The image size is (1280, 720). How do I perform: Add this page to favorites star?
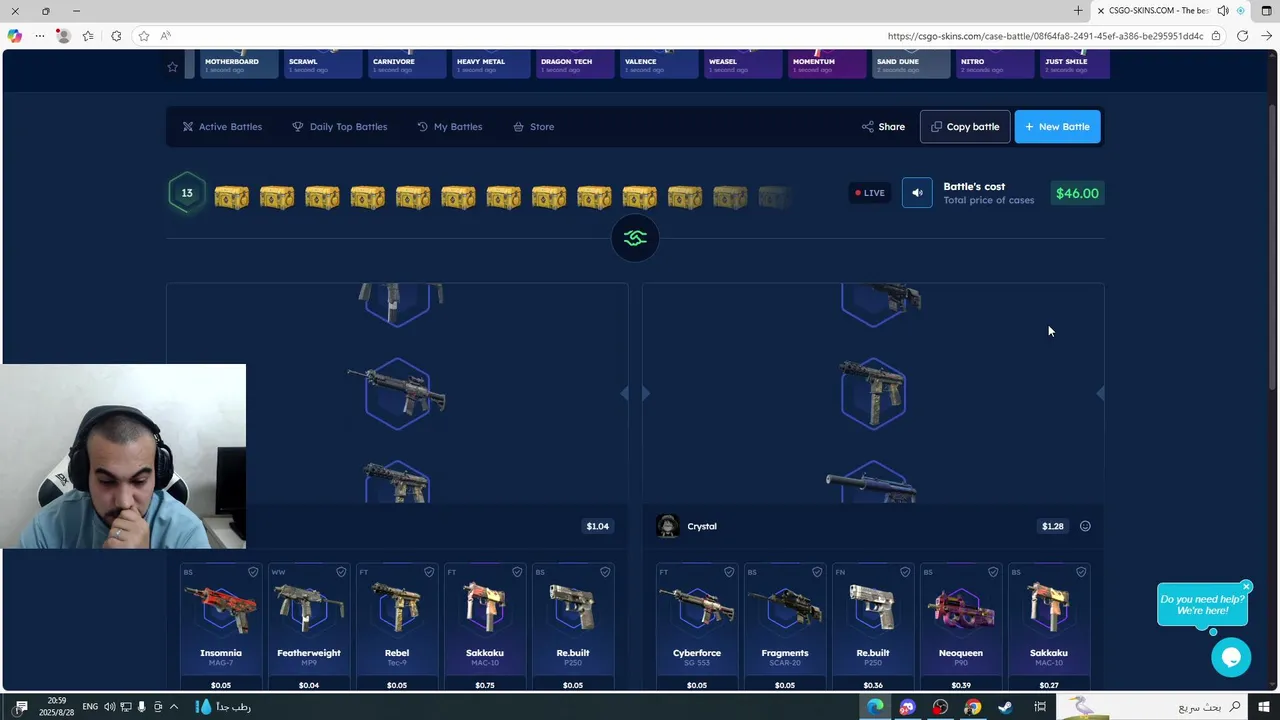click(x=144, y=36)
